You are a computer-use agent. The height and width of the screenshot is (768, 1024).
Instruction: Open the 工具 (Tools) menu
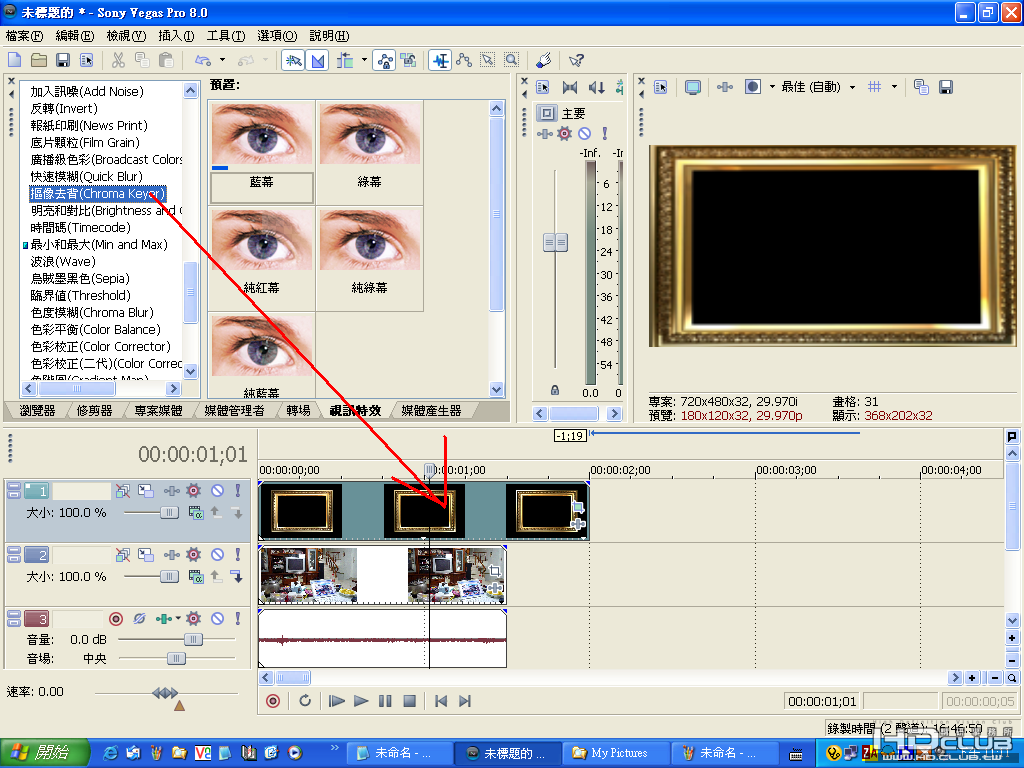pyautogui.click(x=225, y=36)
